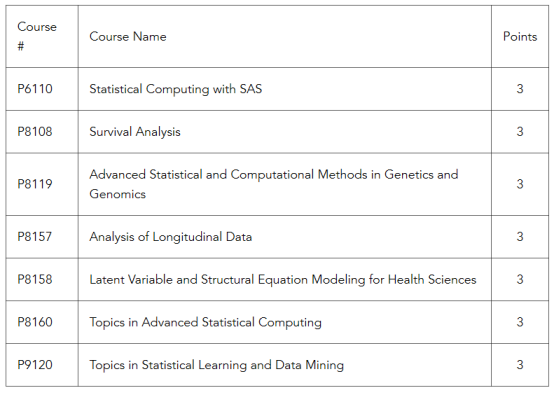554x395 pixels.
Task: Click Statistical Computing with SAS
Action: 176,89
